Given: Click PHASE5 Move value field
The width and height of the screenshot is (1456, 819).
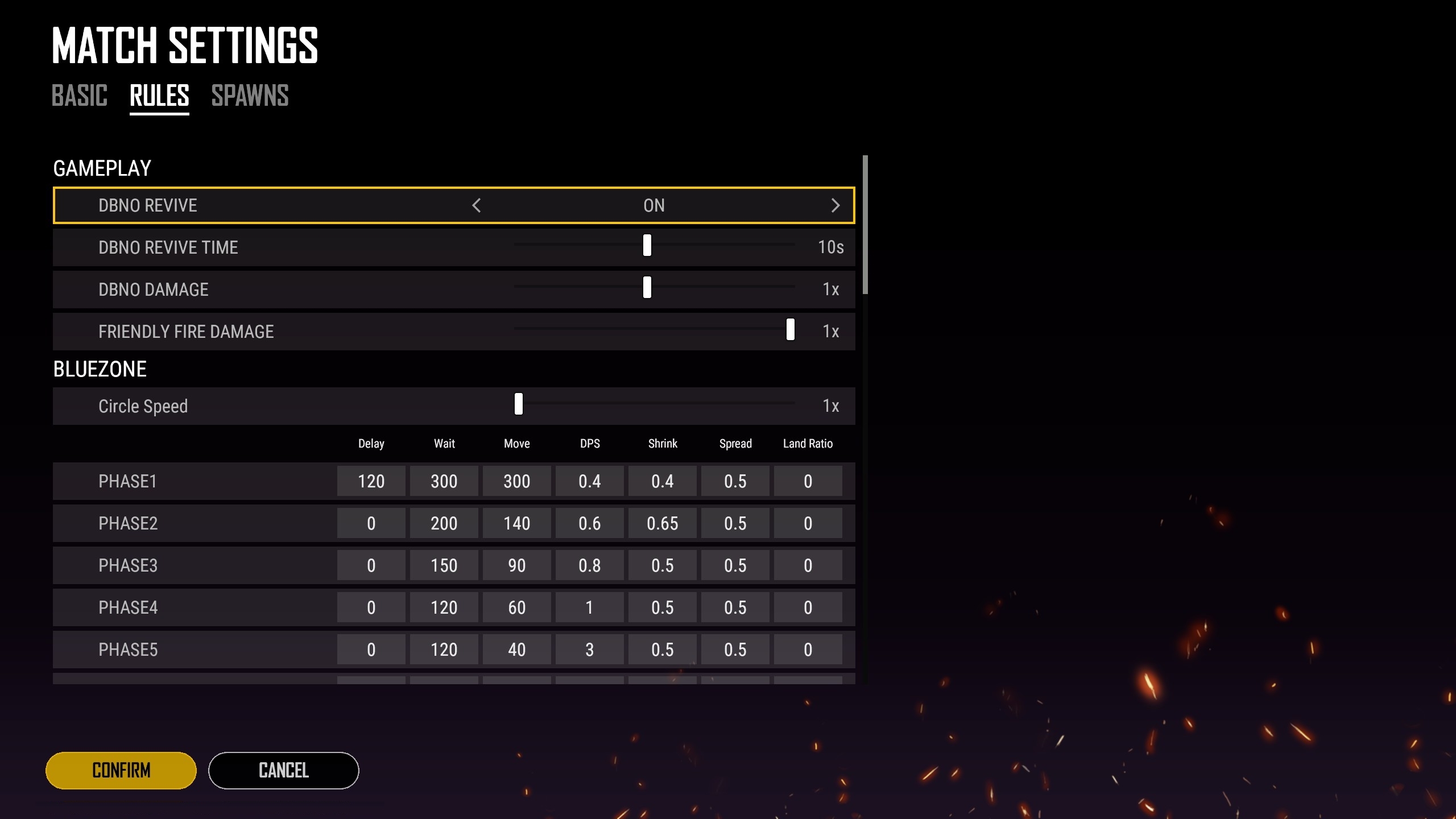Looking at the screenshot, I should click(517, 649).
